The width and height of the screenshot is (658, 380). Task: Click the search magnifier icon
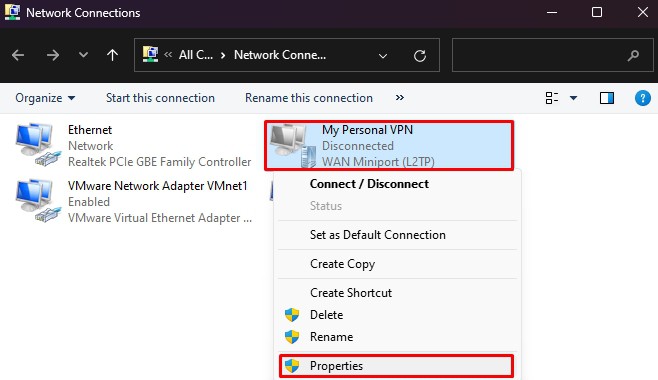(x=633, y=55)
